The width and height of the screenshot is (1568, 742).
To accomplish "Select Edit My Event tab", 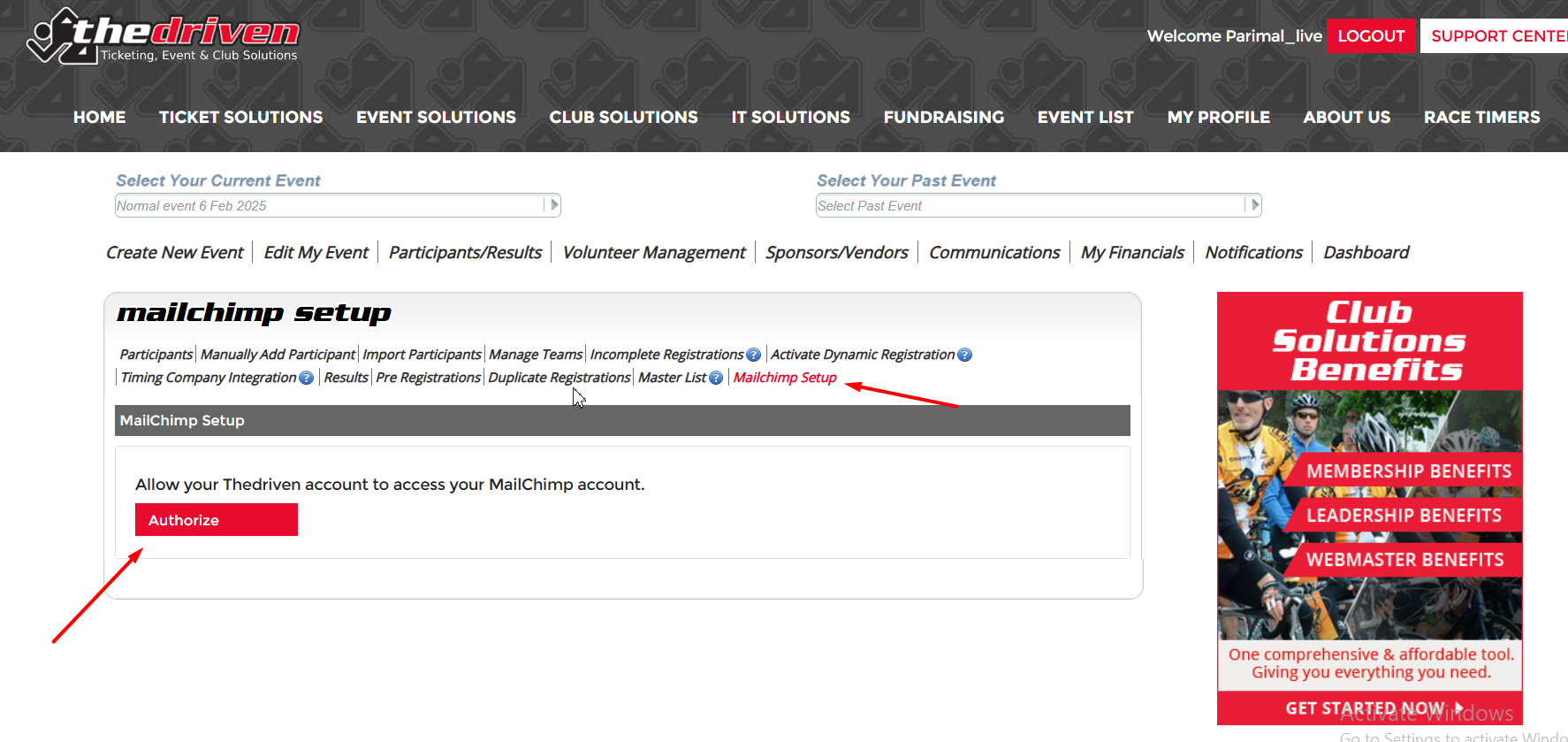I will click(x=316, y=252).
